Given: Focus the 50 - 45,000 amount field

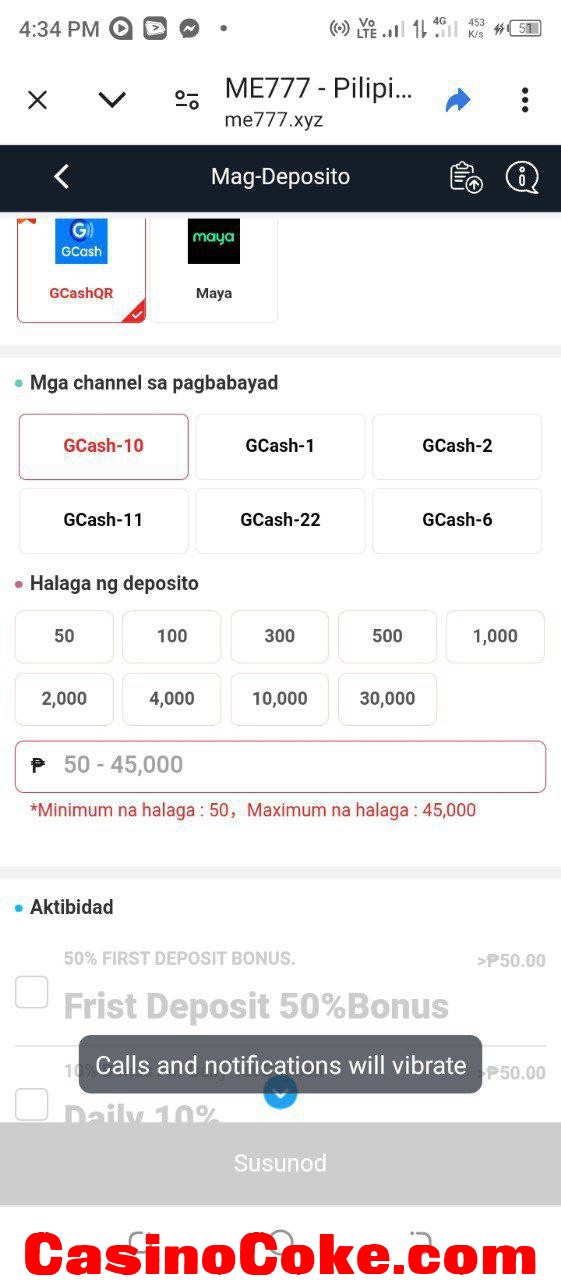Looking at the screenshot, I should tap(280, 766).
